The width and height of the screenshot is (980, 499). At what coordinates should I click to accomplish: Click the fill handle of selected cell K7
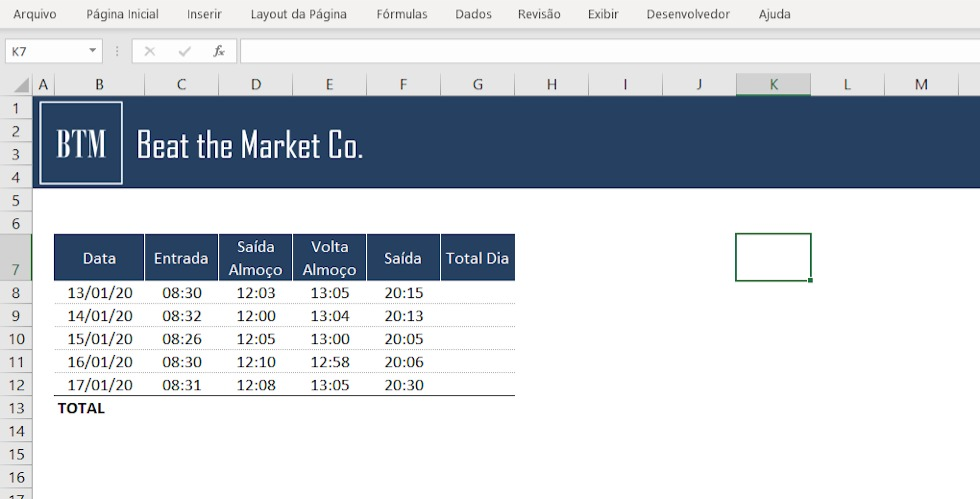(810, 280)
